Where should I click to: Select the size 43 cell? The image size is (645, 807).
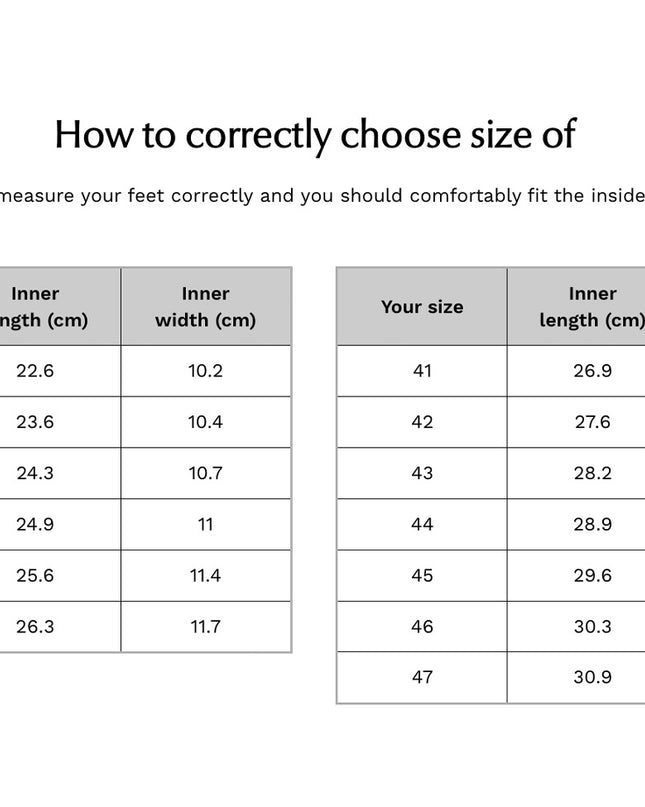click(x=422, y=473)
